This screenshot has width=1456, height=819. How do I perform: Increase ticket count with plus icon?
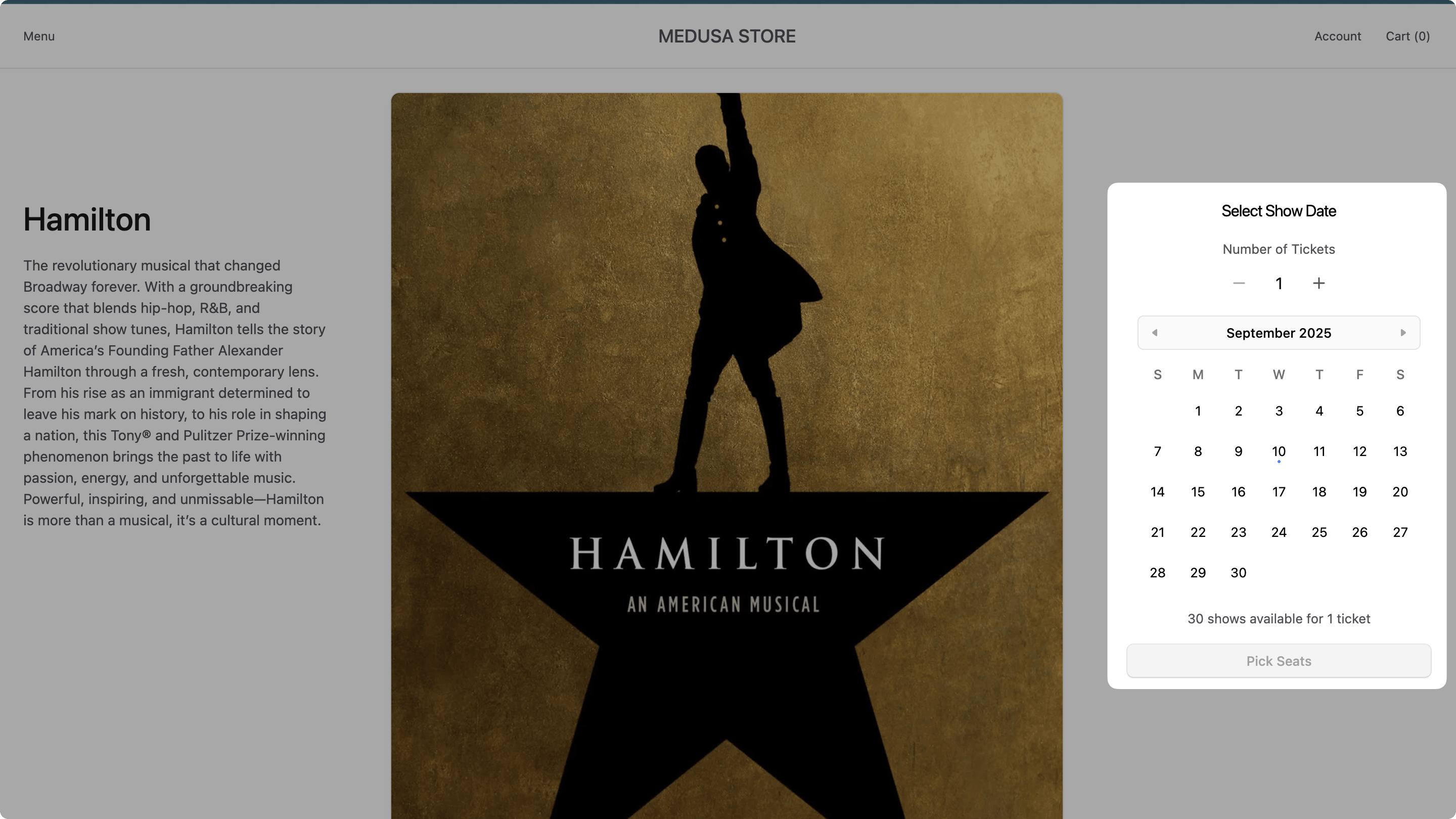click(1318, 283)
